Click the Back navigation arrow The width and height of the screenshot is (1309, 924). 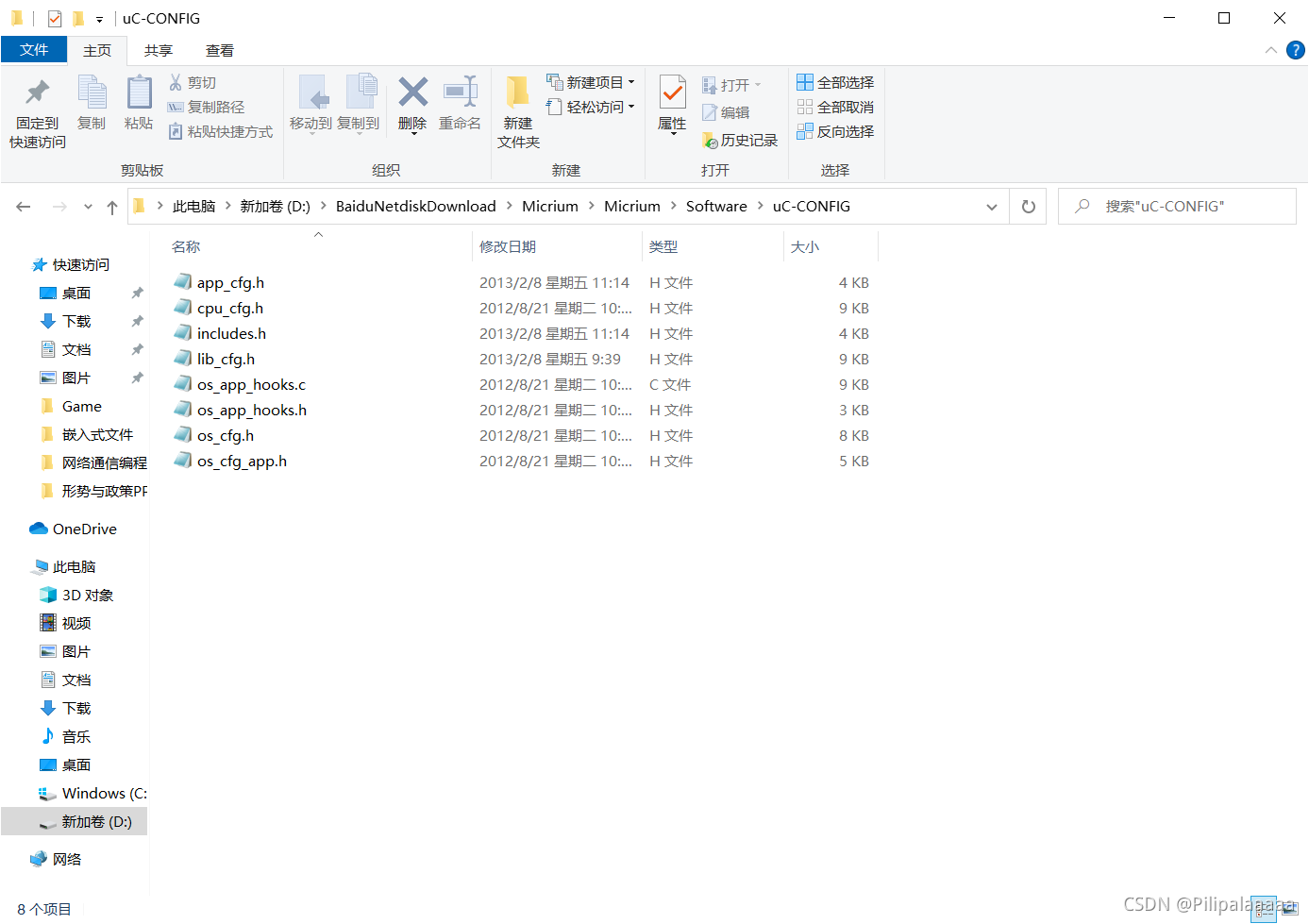tap(24, 207)
